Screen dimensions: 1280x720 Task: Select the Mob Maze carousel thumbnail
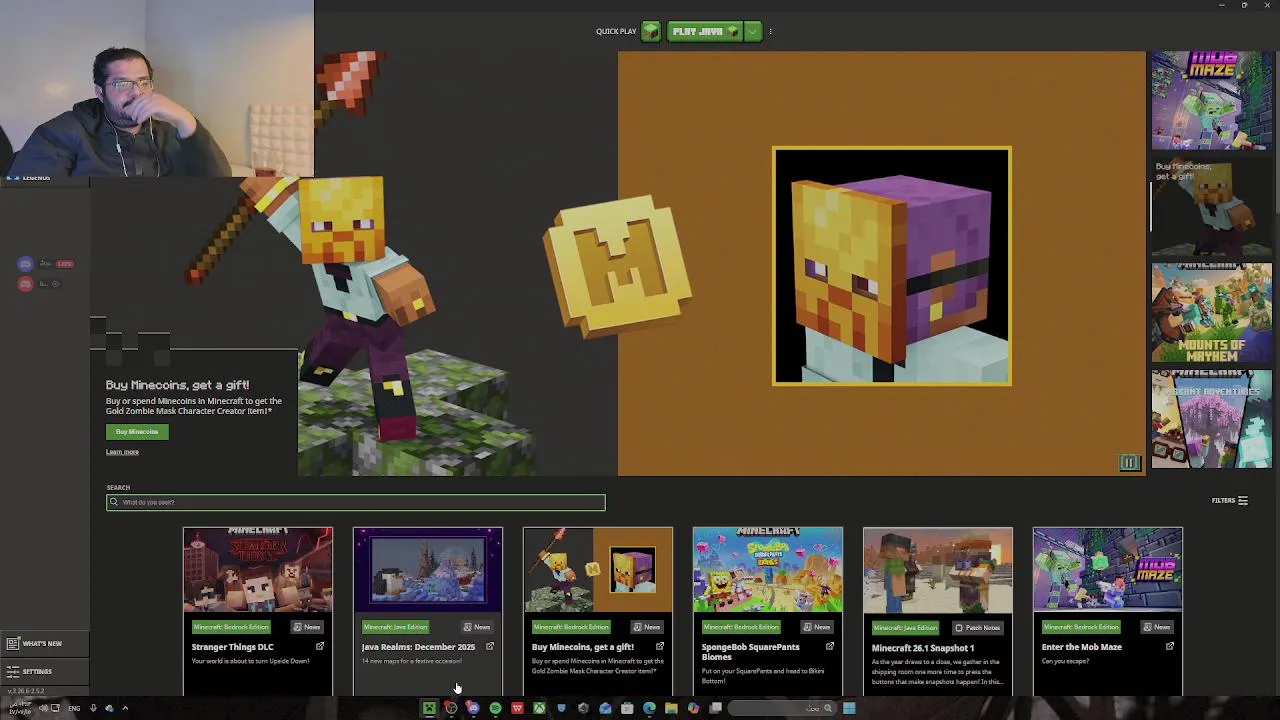(x=1211, y=100)
